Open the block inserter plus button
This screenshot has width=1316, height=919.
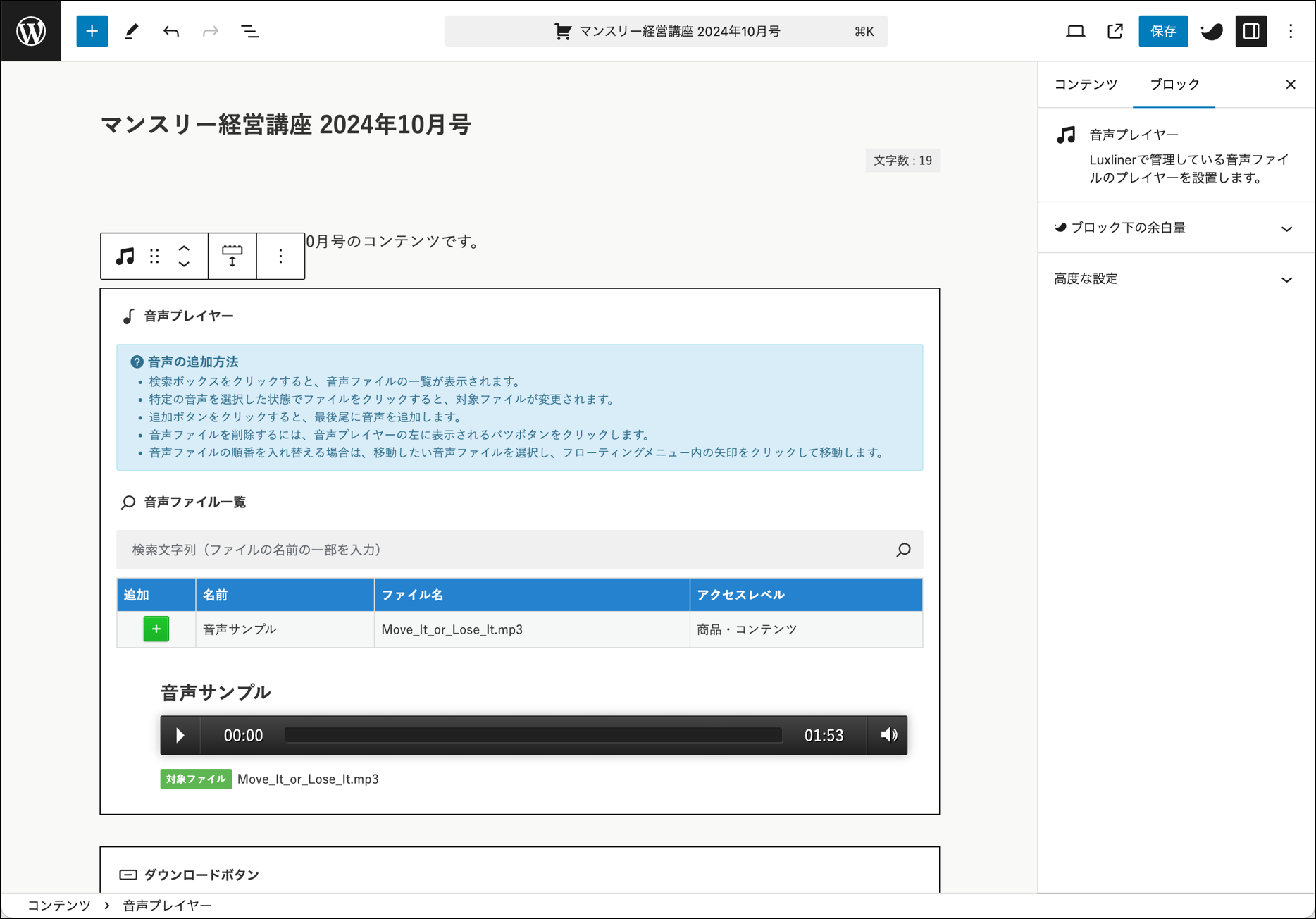click(x=92, y=31)
